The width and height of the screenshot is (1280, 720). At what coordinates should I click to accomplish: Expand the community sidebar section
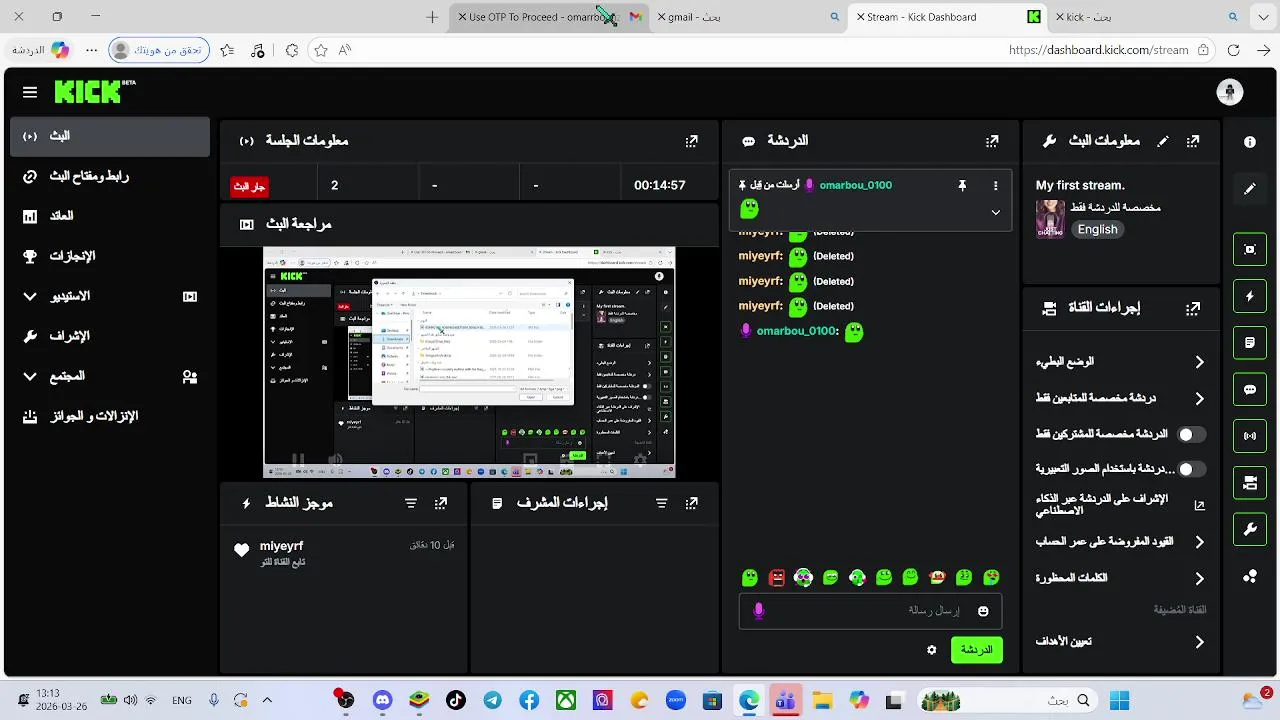click(110, 377)
